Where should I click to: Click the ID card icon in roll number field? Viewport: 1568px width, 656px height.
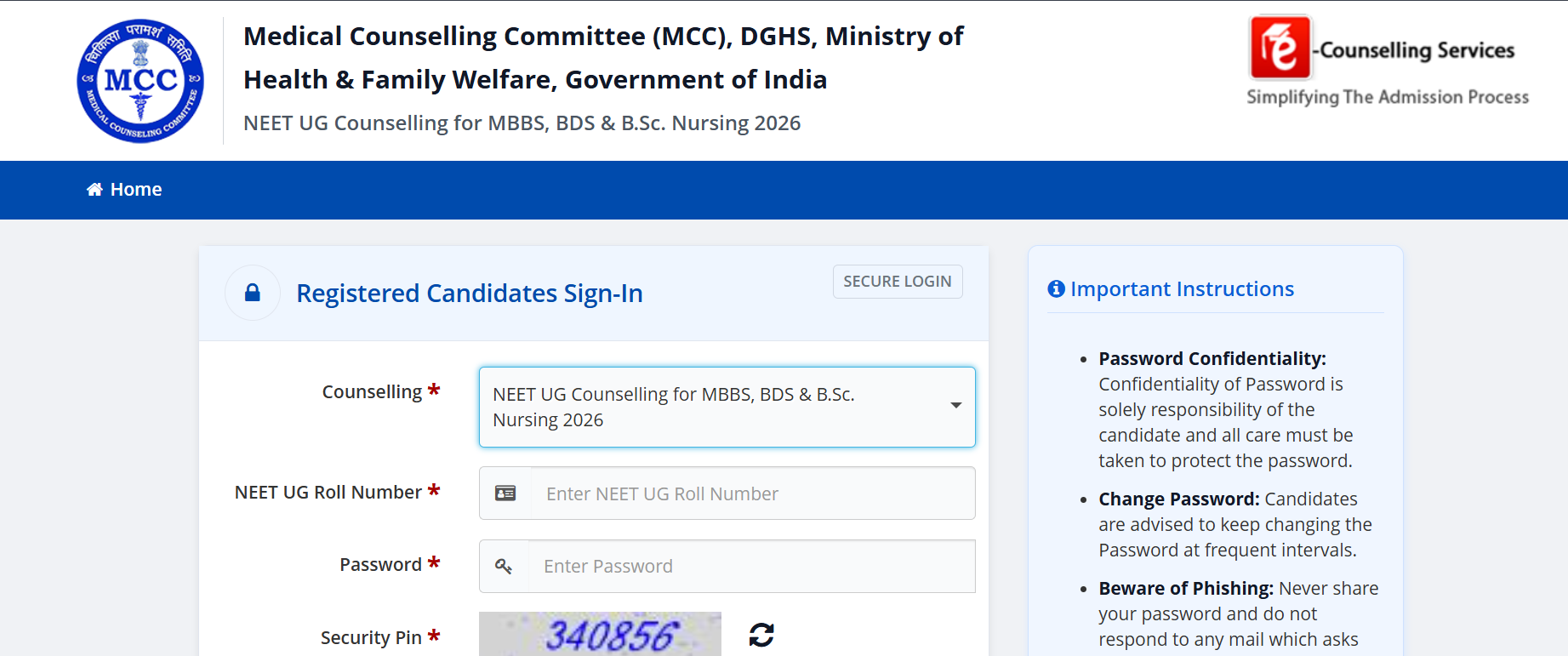[x=505, y=493]
